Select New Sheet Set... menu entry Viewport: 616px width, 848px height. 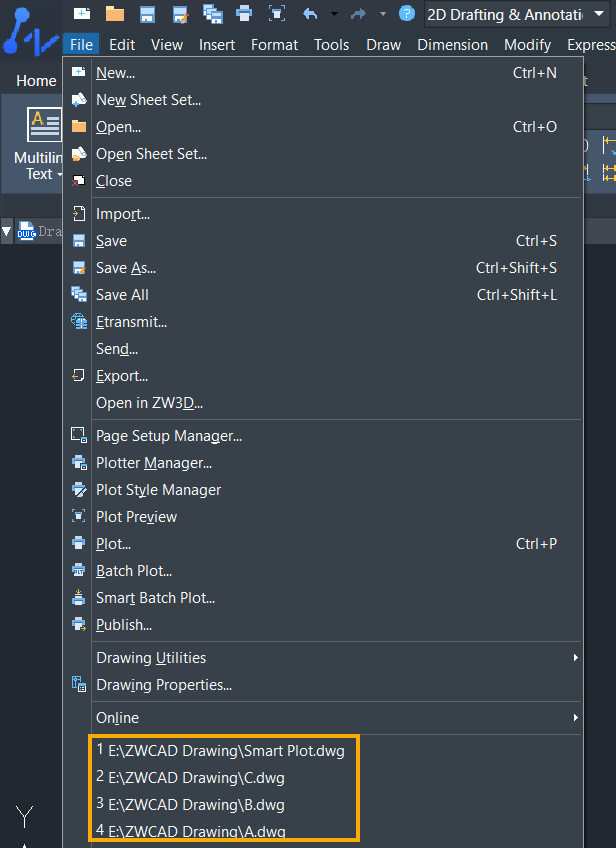click(x=323, y=100)
